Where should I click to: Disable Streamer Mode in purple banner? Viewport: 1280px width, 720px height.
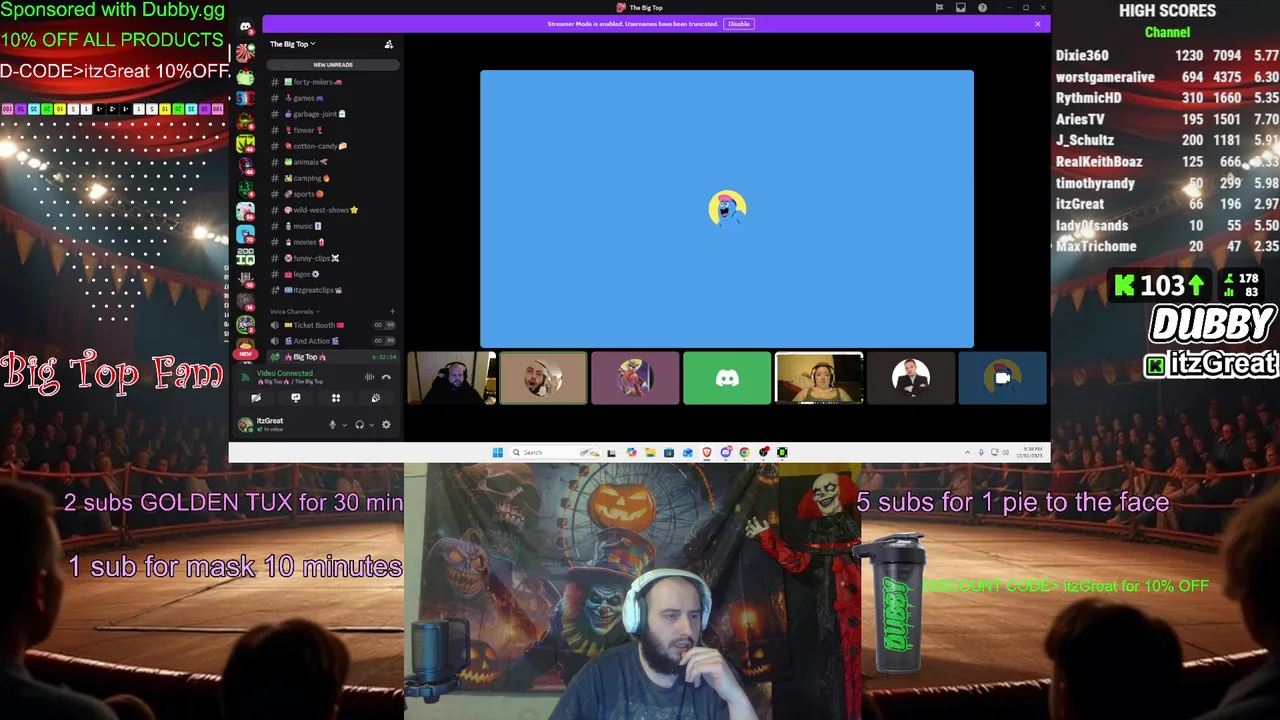(739, 24)
